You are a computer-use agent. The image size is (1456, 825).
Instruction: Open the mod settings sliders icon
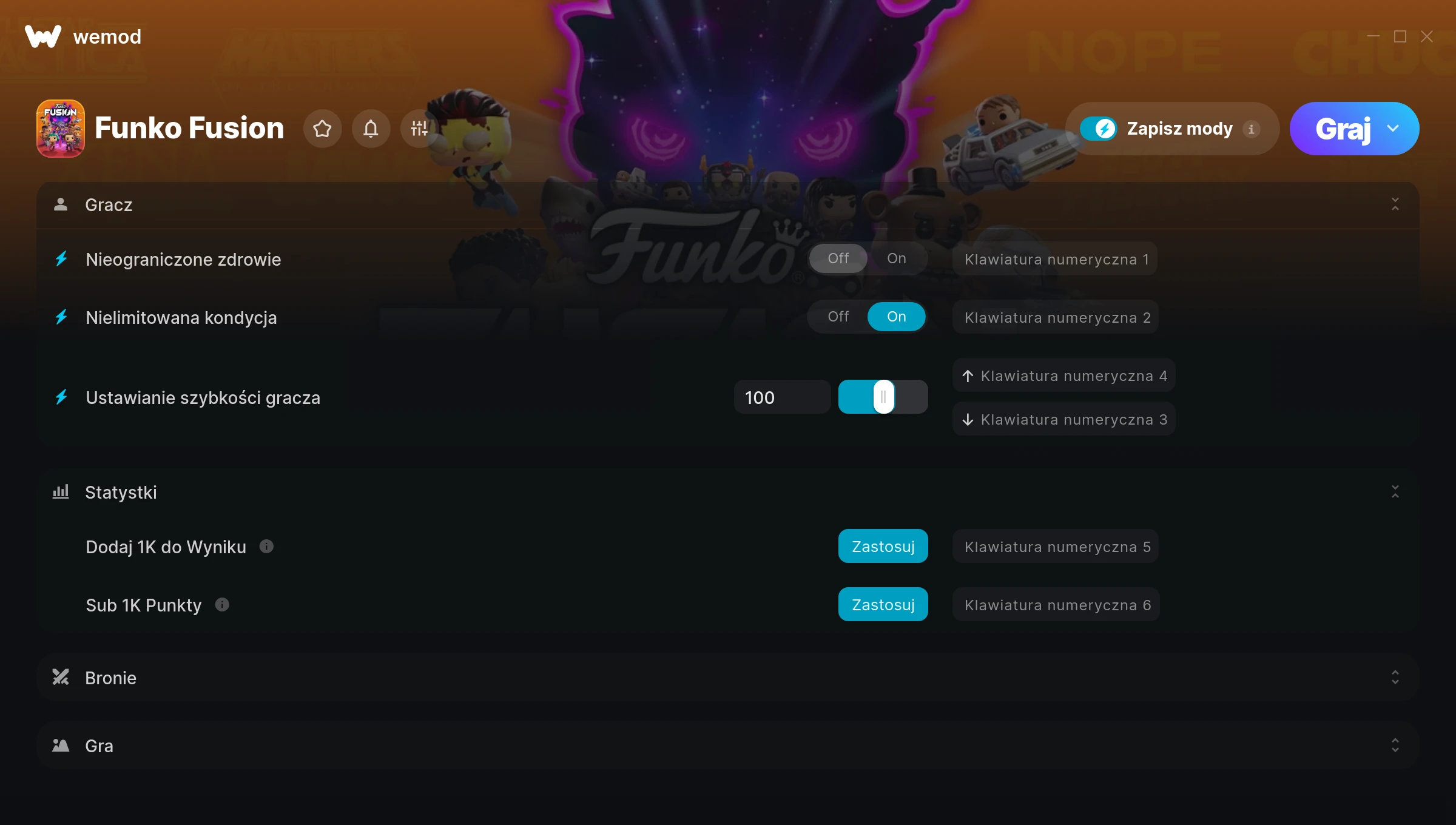click(x=419, y=129)
